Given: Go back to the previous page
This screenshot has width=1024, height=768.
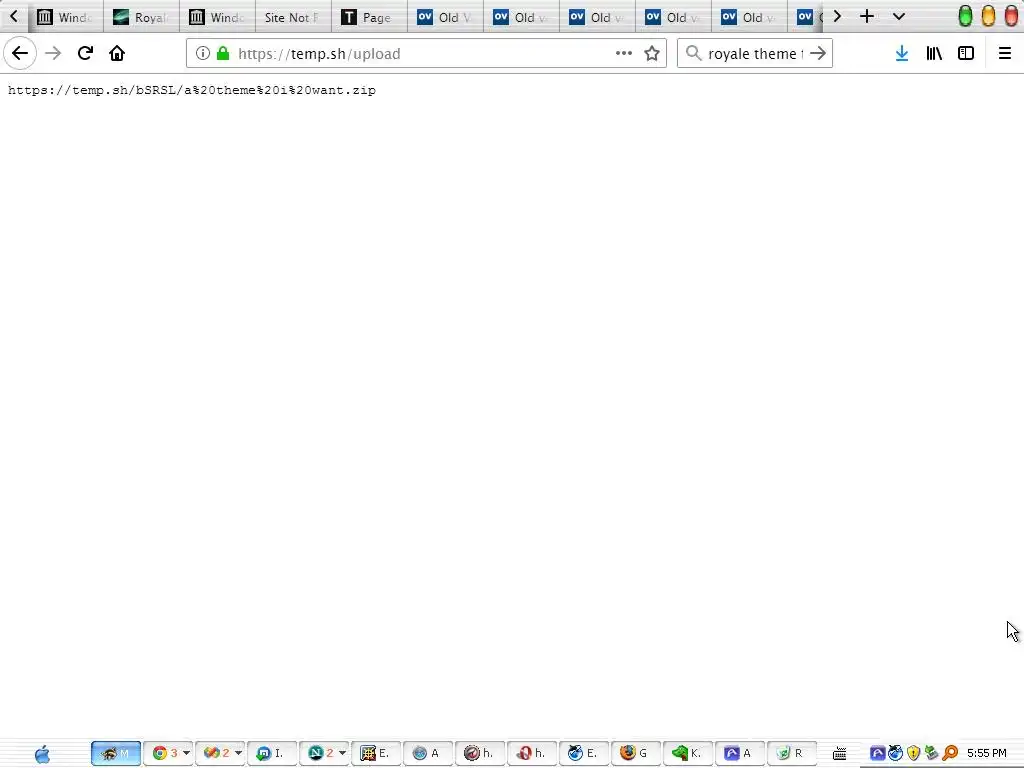Looking at the screenshot, I should pos(20,53).
